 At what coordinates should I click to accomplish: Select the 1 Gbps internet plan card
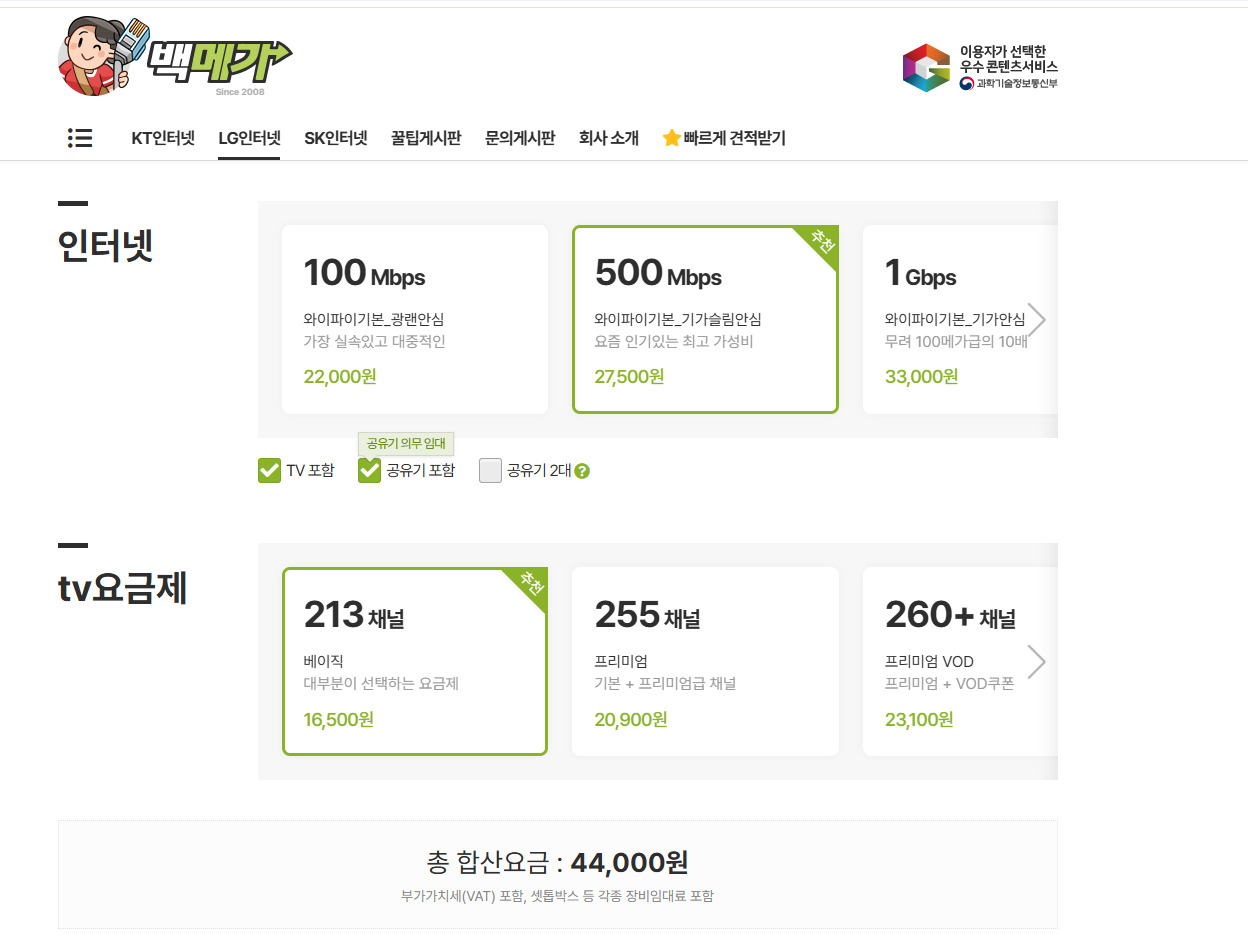950,319
